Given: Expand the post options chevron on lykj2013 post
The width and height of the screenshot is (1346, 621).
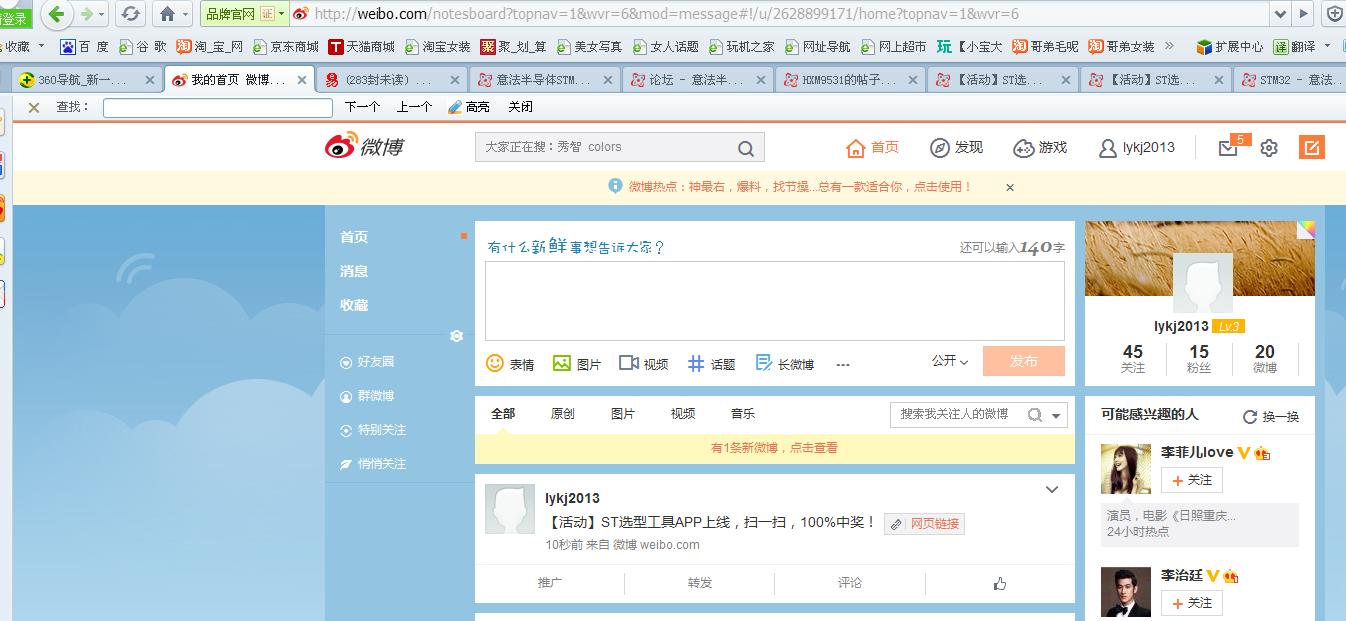Looking at the screenshot, I should click(1052, 490).
